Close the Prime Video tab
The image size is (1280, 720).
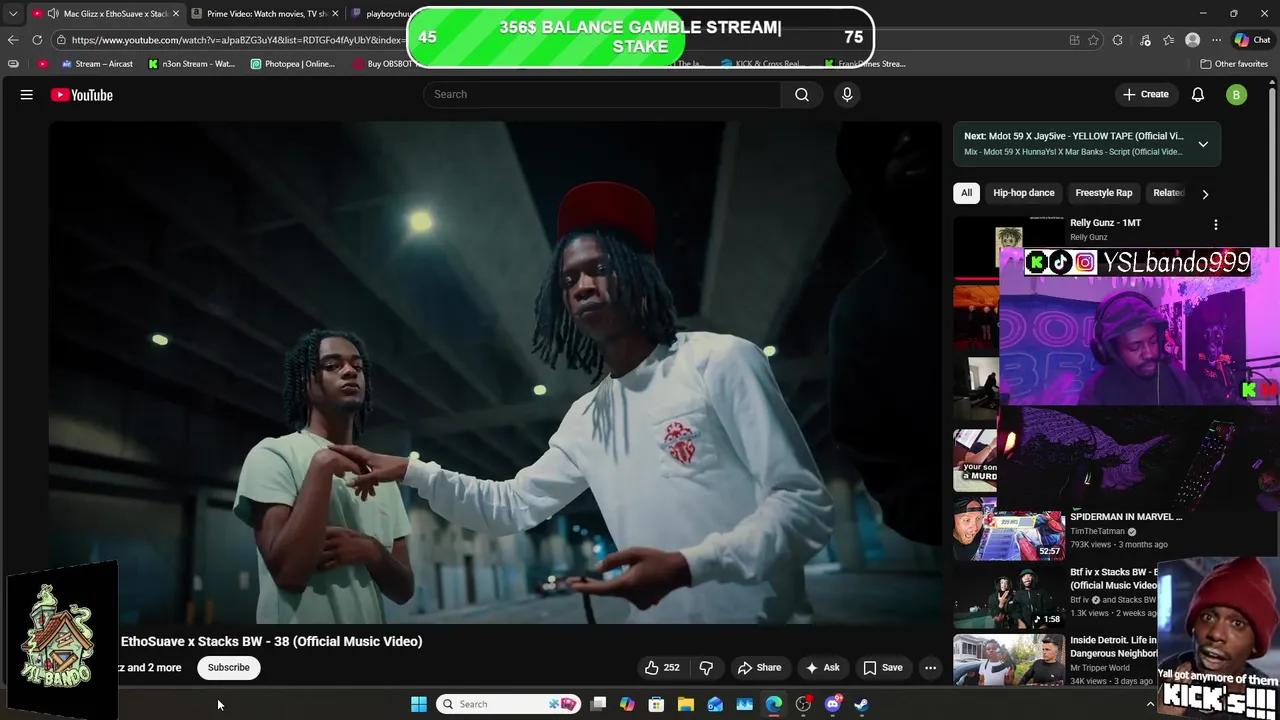click(335, 14)
